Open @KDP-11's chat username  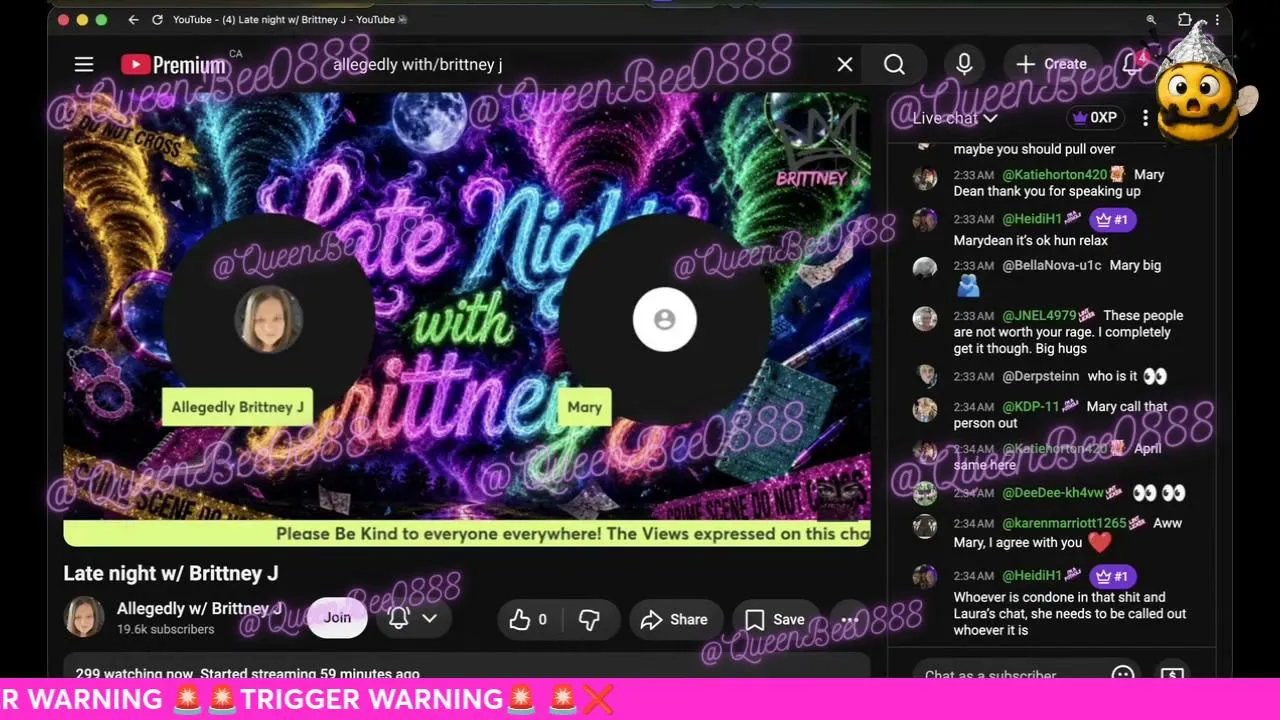tap(1030, 407)
